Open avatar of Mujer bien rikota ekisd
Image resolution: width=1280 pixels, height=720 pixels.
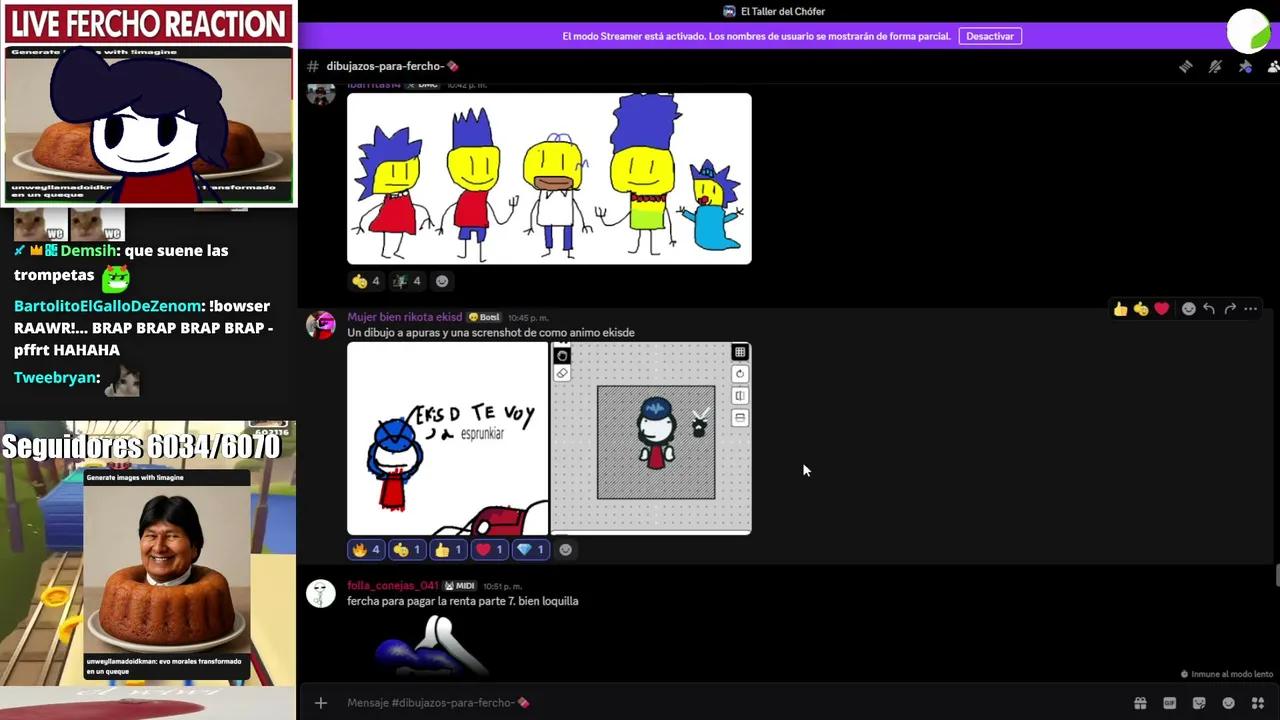point(321,325)
